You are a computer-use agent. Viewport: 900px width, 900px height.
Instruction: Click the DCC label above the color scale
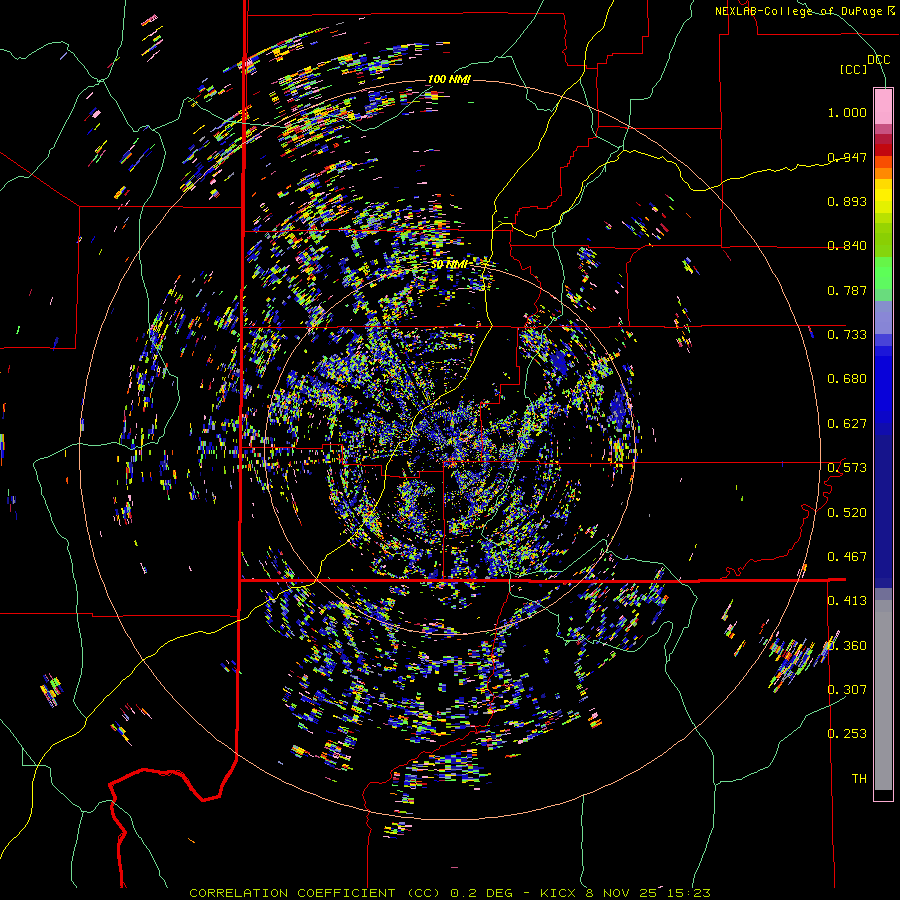[878, 60]
